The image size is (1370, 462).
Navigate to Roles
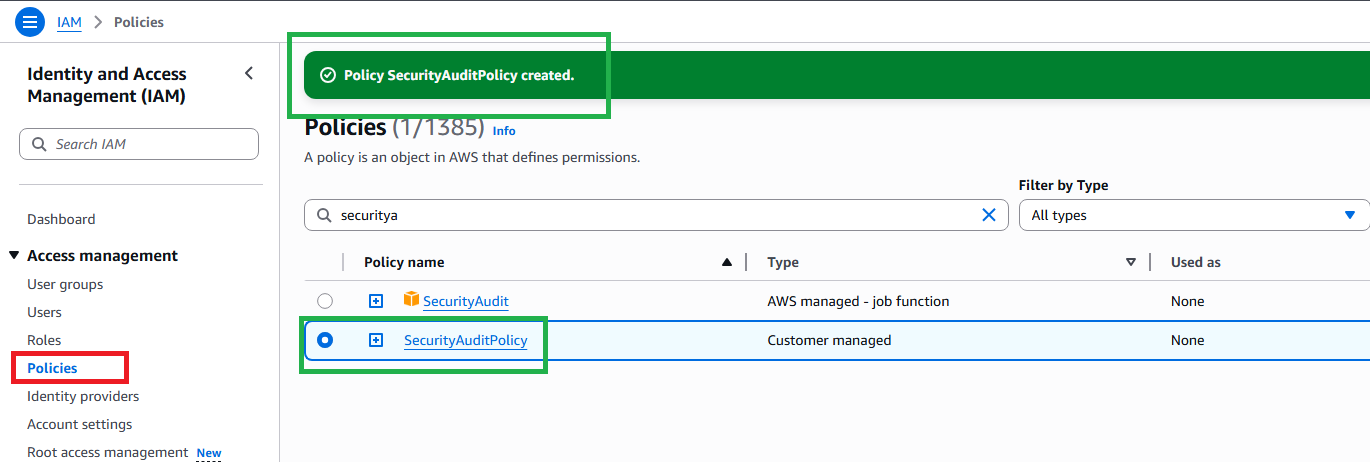click(44, 340)
